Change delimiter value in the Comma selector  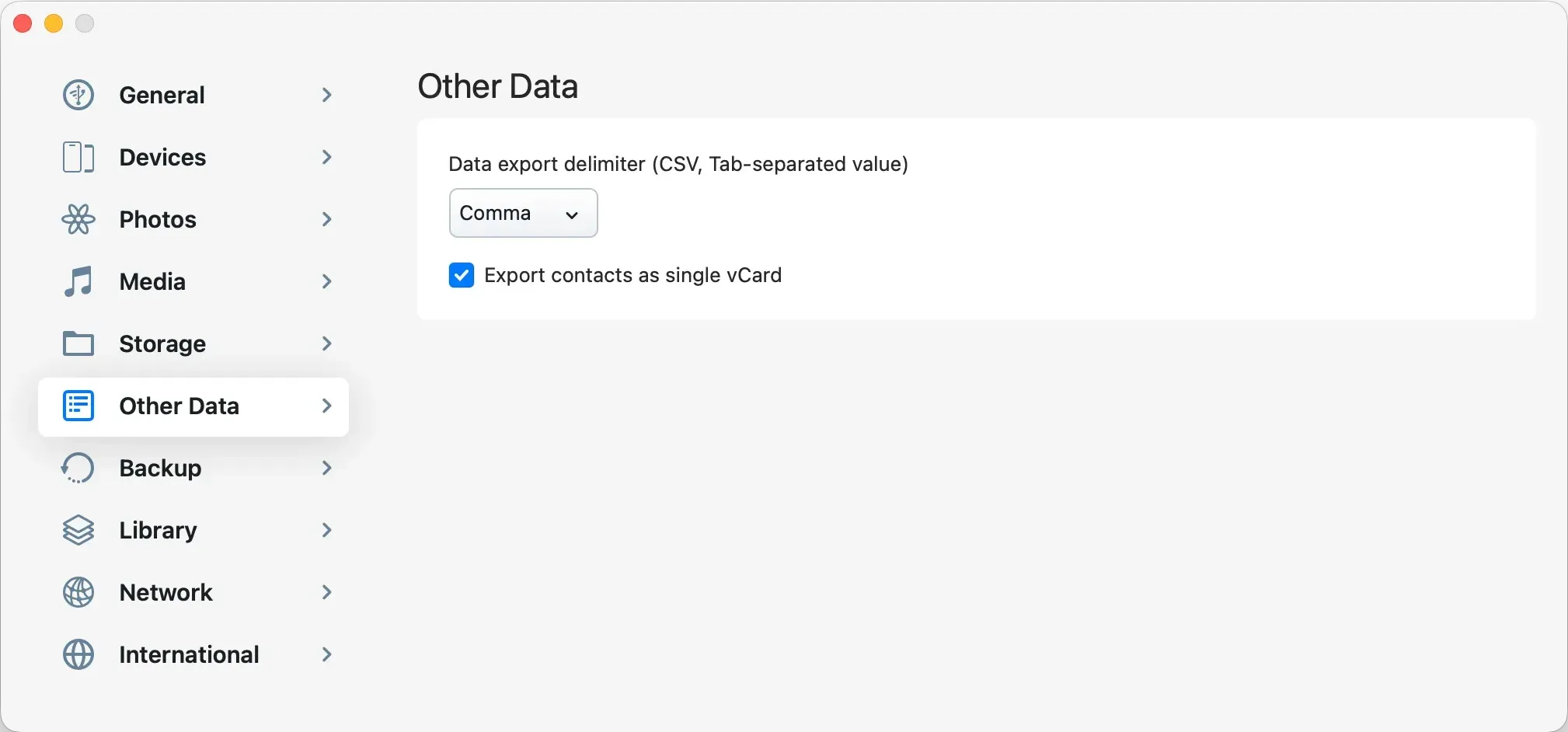(523, 213)
